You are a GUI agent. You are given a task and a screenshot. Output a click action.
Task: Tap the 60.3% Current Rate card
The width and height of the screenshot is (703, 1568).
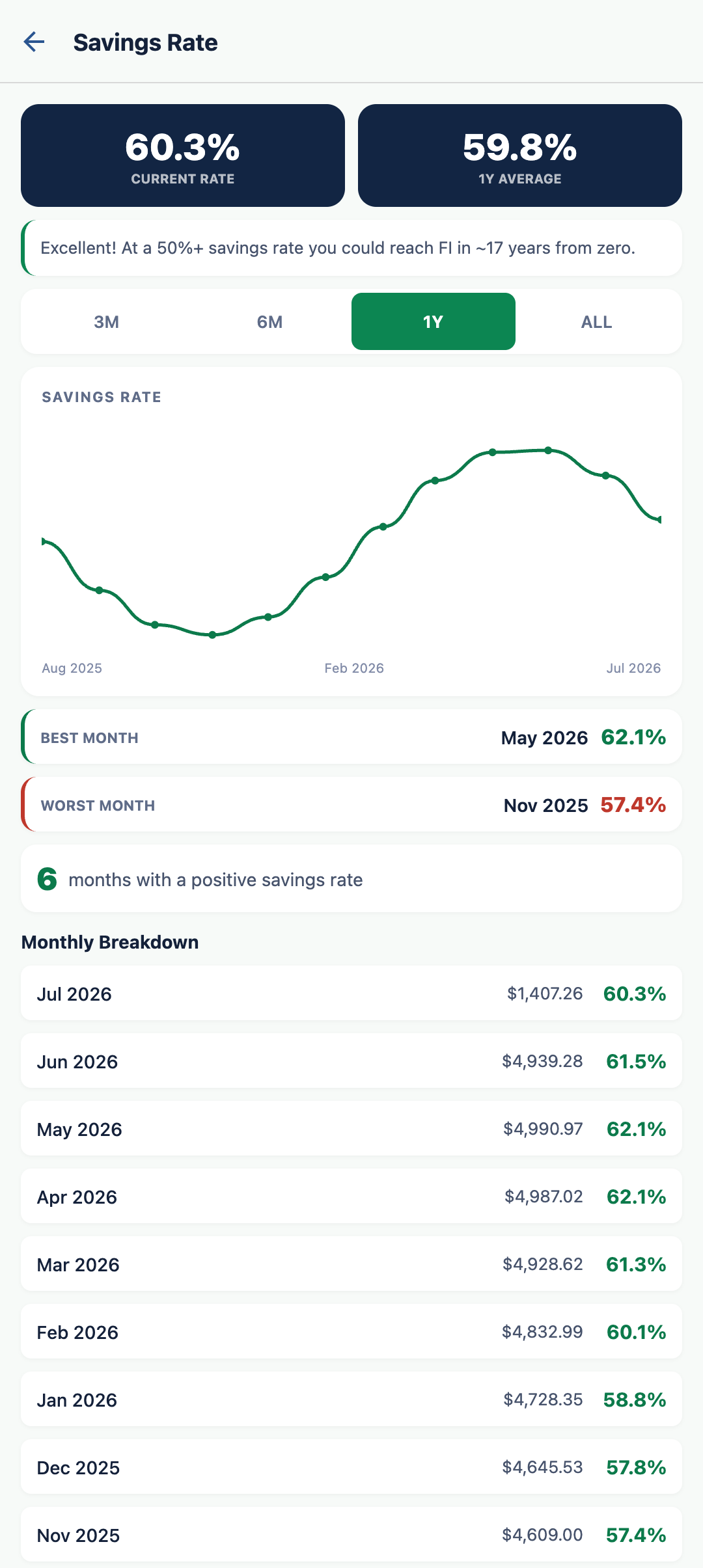pyautogui.click(x=183, y=155)
